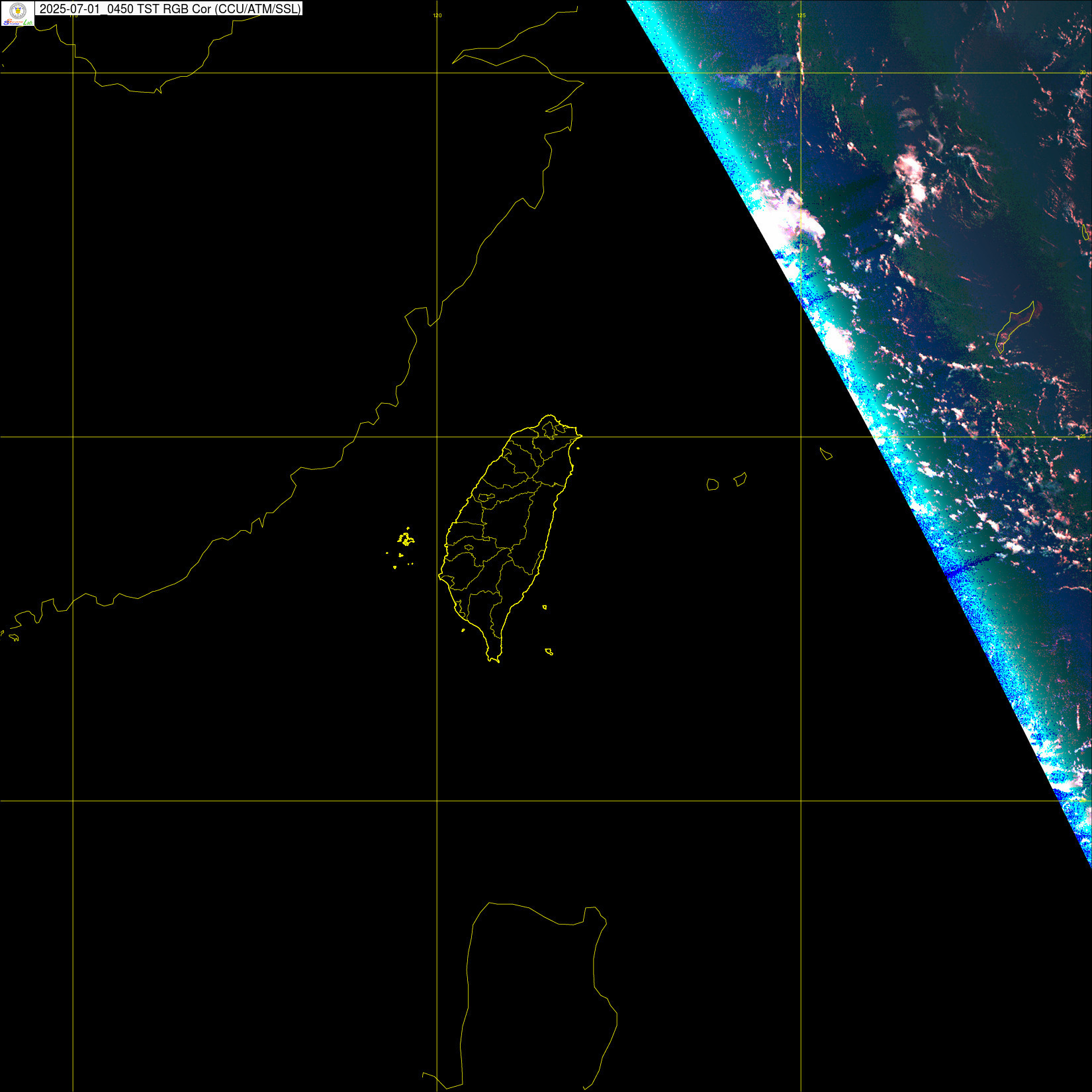This screenshot has height=1092, width=1092.
Task: Click the Severe Storm Lab logo
Action: tap(18, 13)
